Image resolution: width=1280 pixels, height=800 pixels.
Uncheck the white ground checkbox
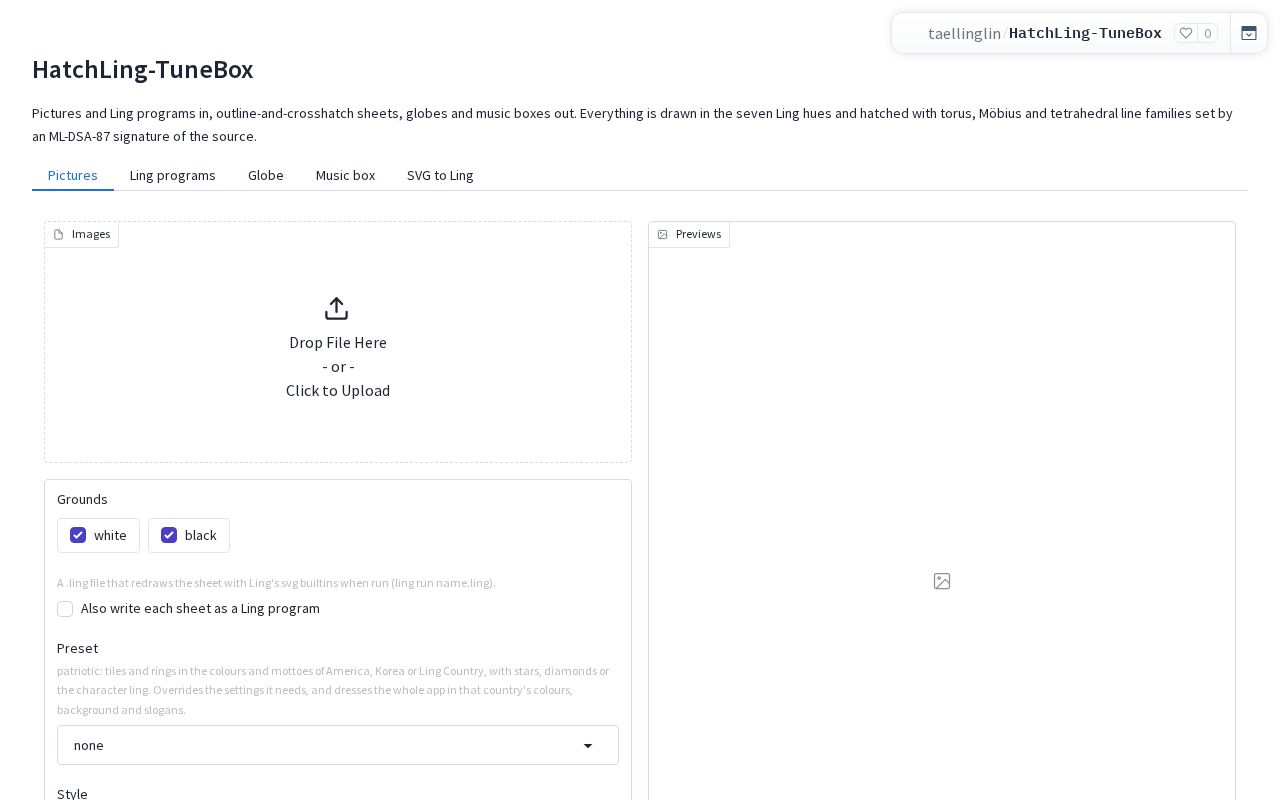(x=78, y=535)
